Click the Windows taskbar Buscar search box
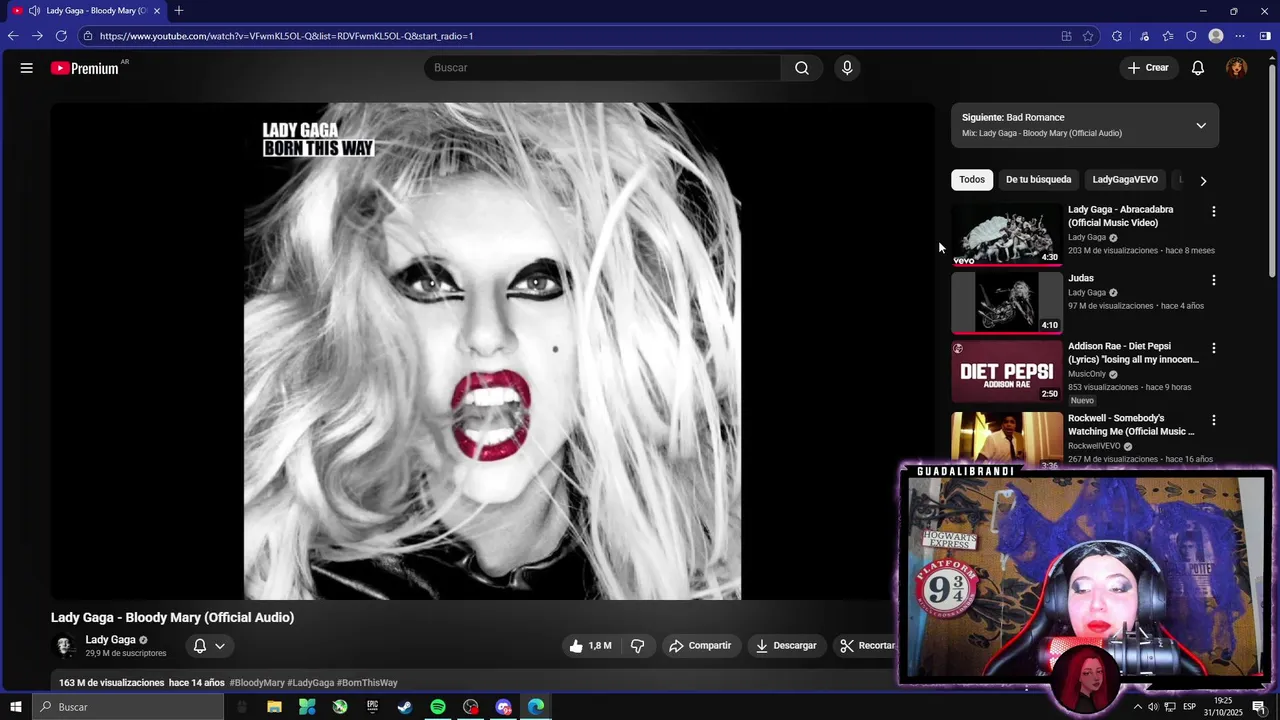This screenshot has width=1280, height=720. coord(128,707)
